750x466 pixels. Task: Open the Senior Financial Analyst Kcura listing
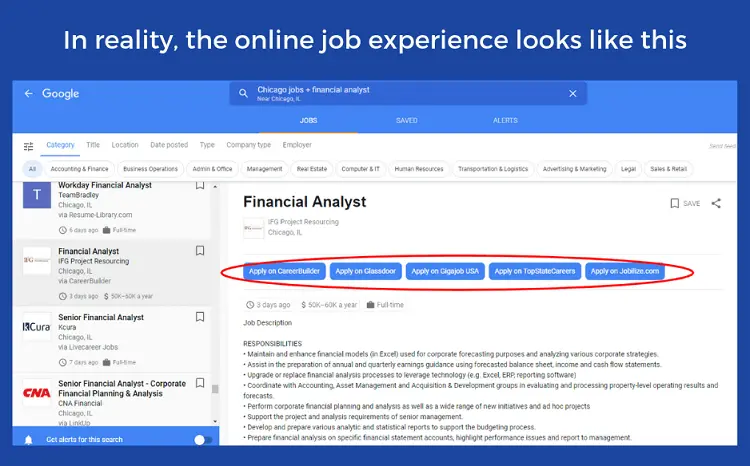[111, 339]
